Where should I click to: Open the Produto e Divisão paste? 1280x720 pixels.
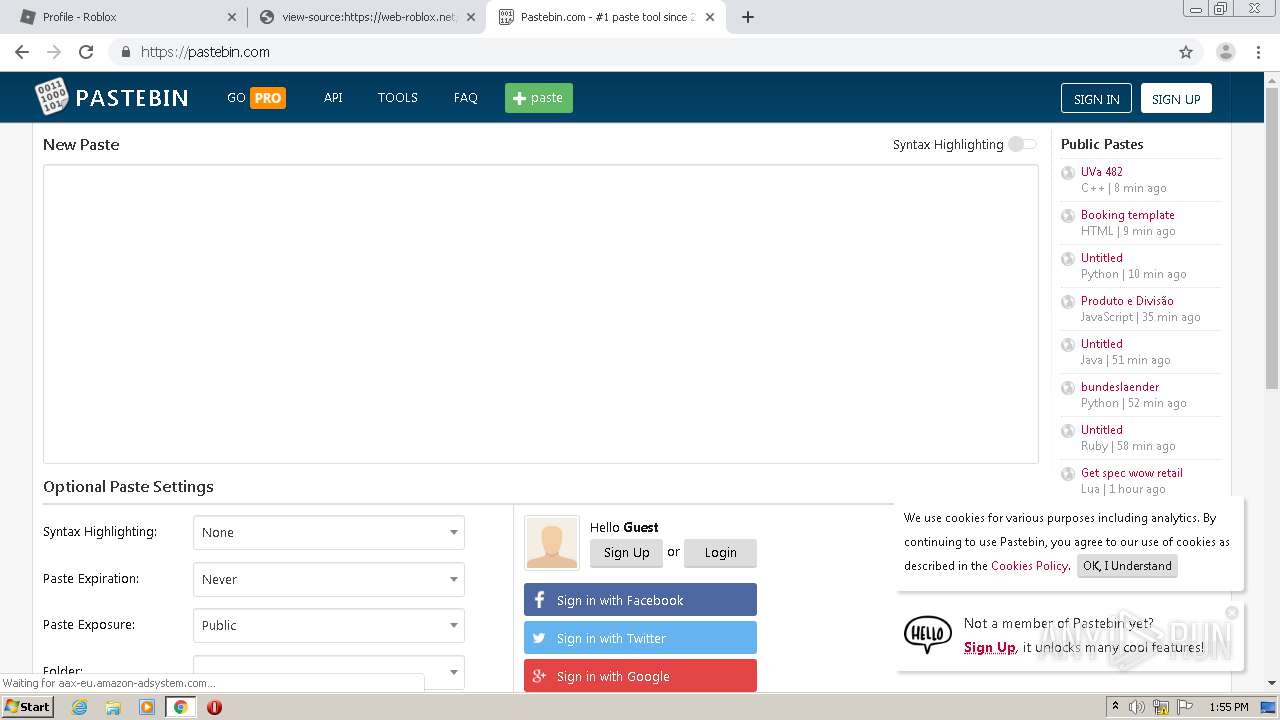[x=1127, y=301]
